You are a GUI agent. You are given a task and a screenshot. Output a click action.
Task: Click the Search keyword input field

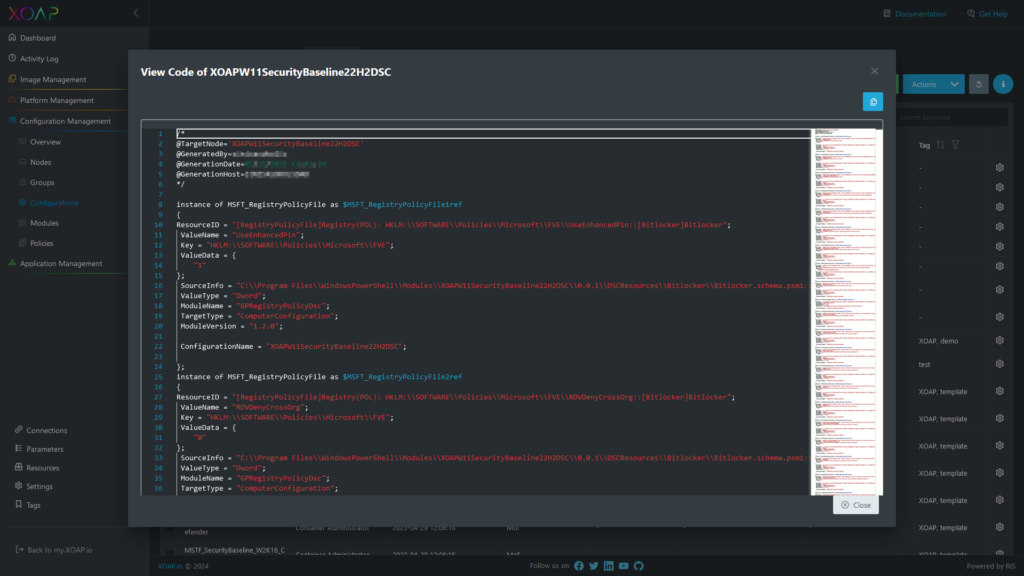click(952, 118)
